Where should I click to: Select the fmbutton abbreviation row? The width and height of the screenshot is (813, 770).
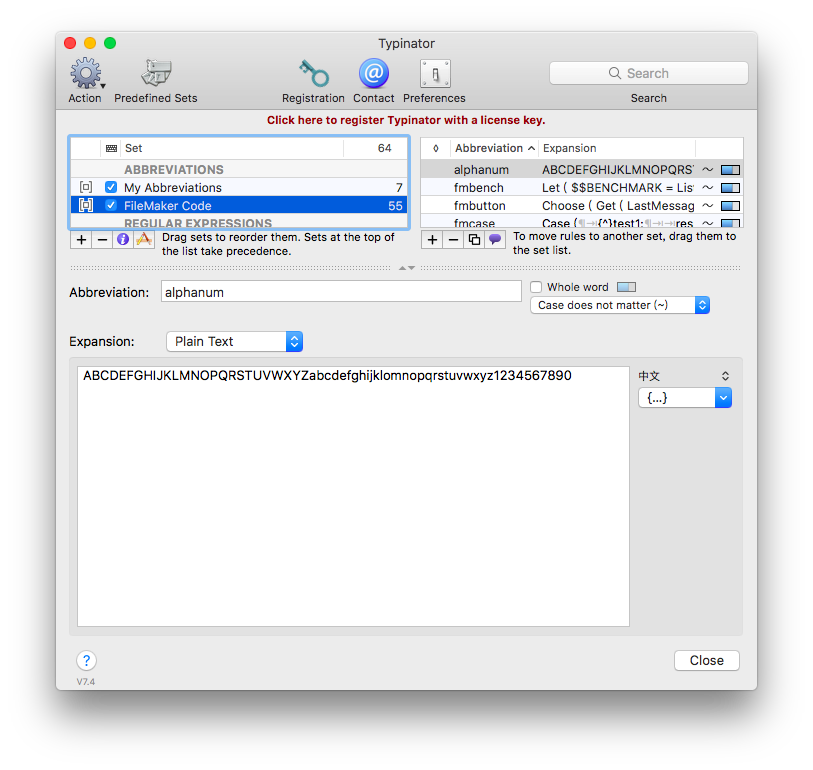(582, 206)
